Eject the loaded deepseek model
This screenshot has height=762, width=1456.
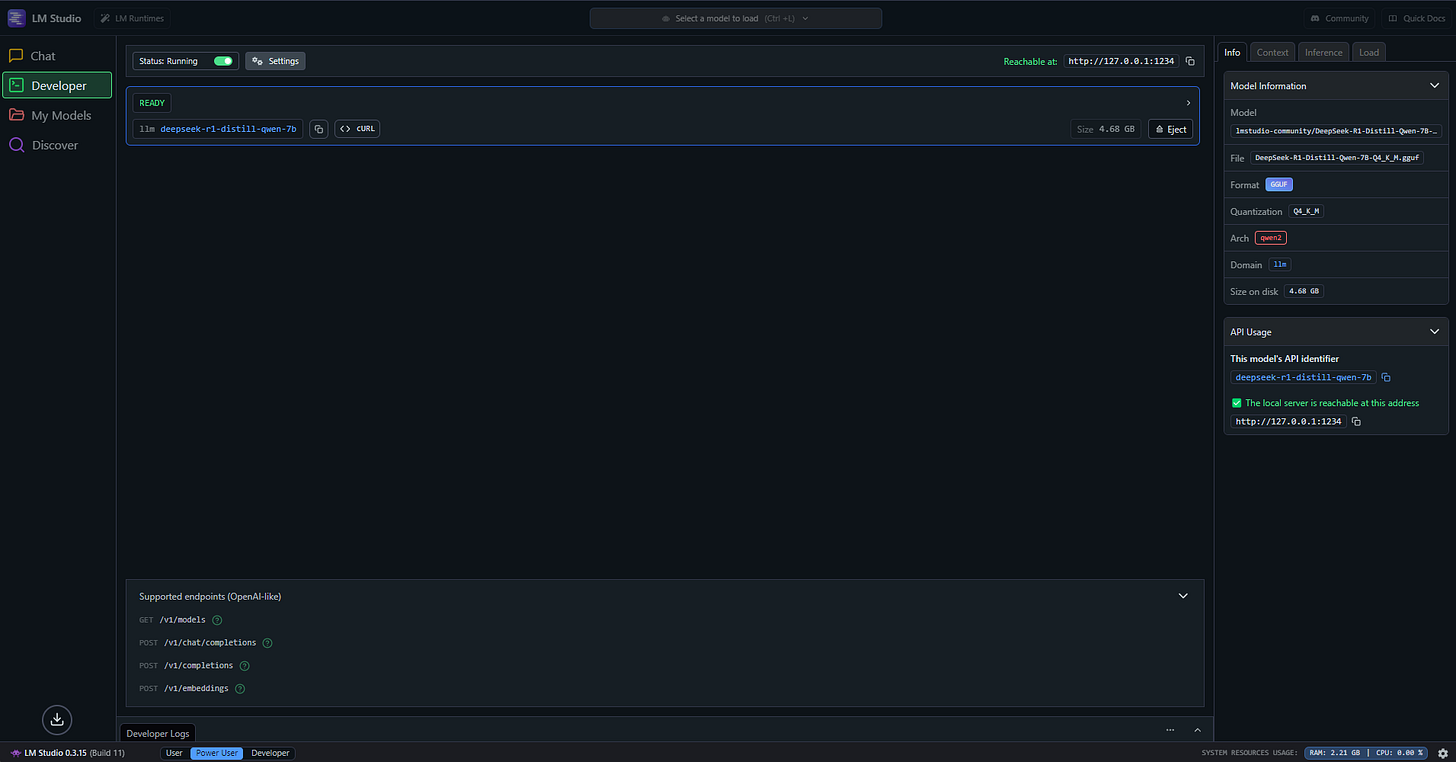point(1170,128)
